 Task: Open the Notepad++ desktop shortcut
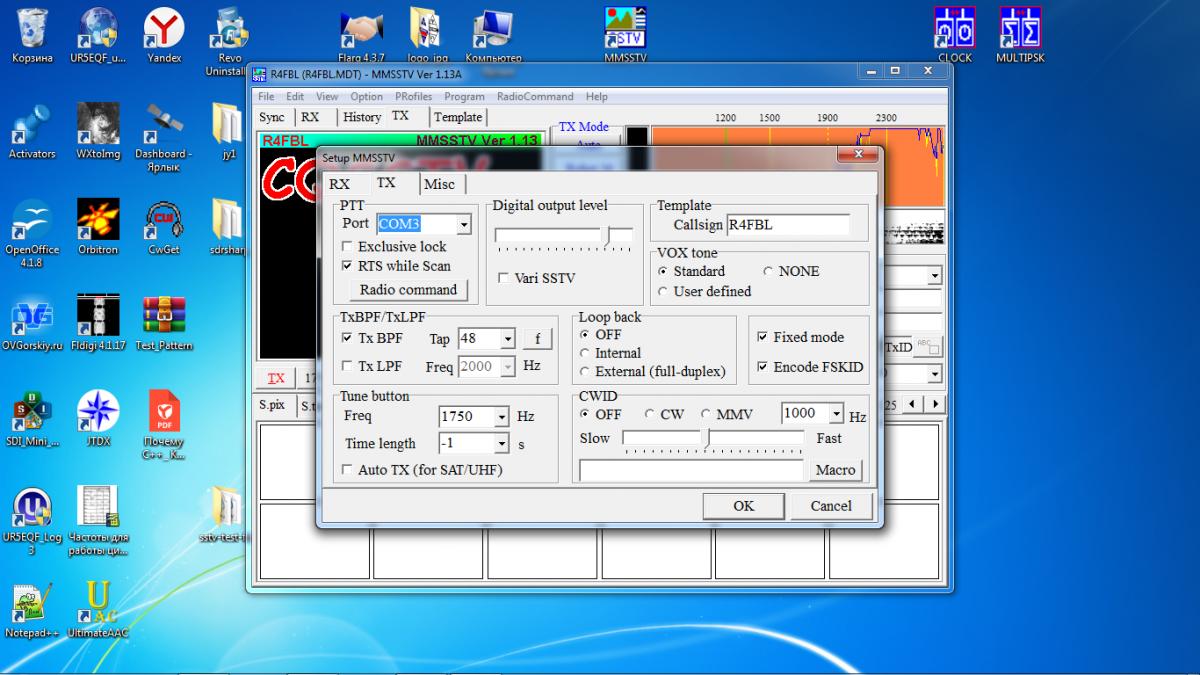click(x=32, y=603)
